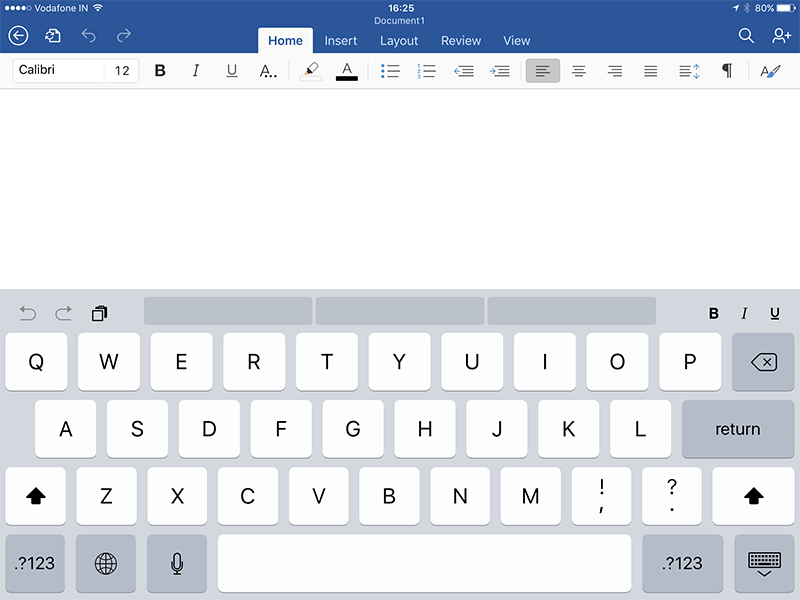Tap the blank document area
800x600 pixels.
click(400, 189)
